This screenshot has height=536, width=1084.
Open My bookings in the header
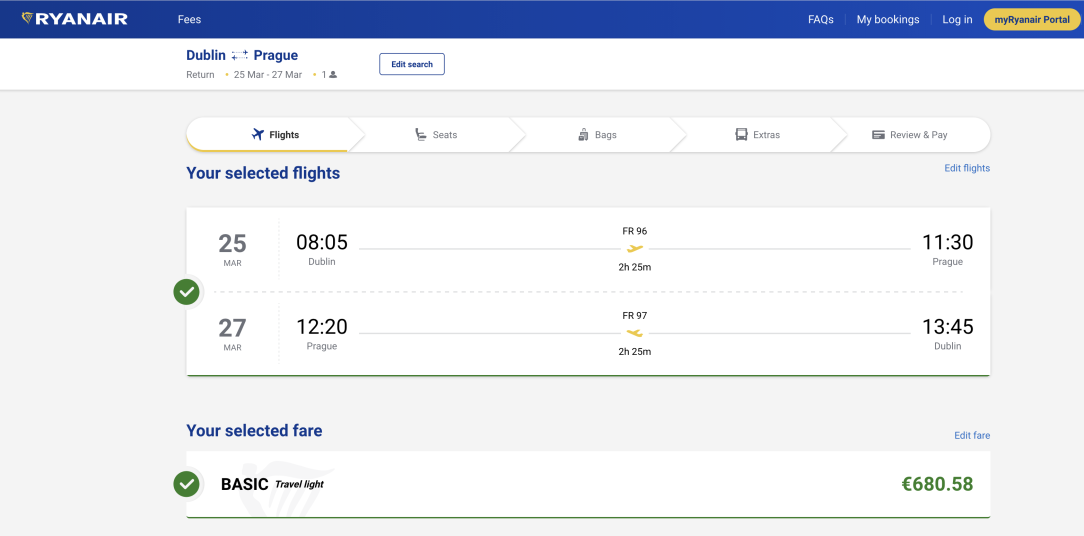887,19
